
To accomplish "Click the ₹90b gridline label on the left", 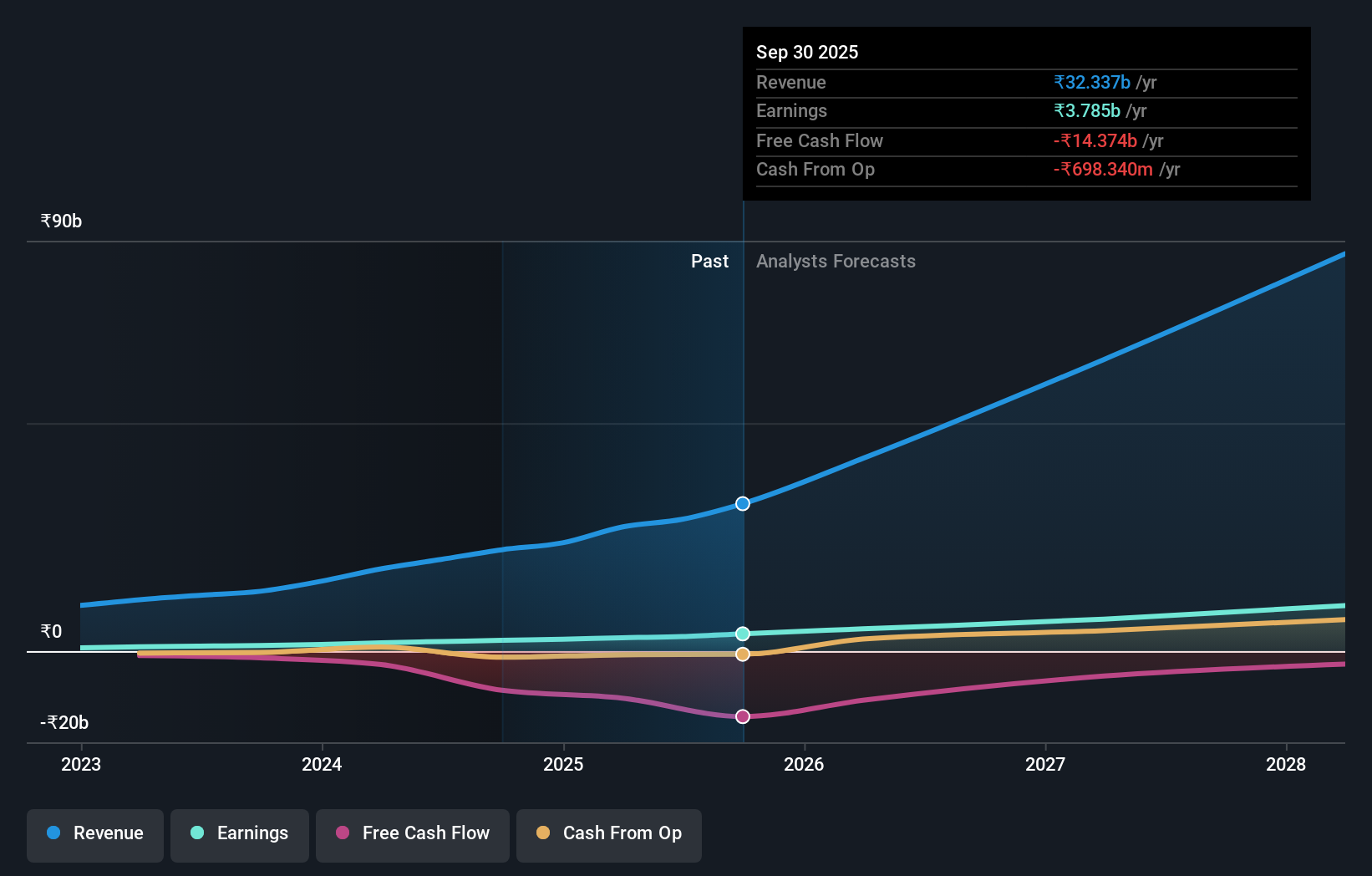I will click(x=60, y=221).
